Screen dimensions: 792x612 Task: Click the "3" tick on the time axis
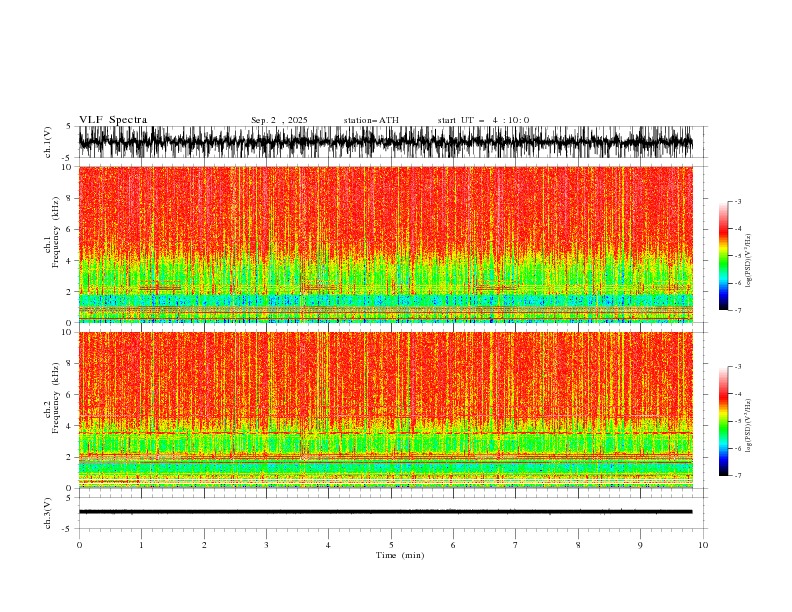click(x=266, y=545)
